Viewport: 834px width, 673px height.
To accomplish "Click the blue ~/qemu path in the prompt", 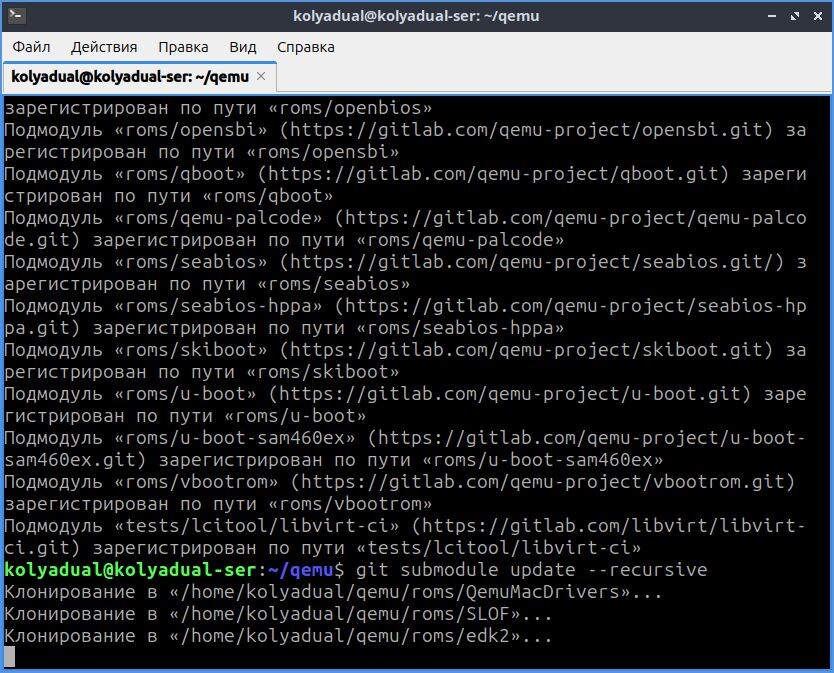I will [x=301, y=570].
